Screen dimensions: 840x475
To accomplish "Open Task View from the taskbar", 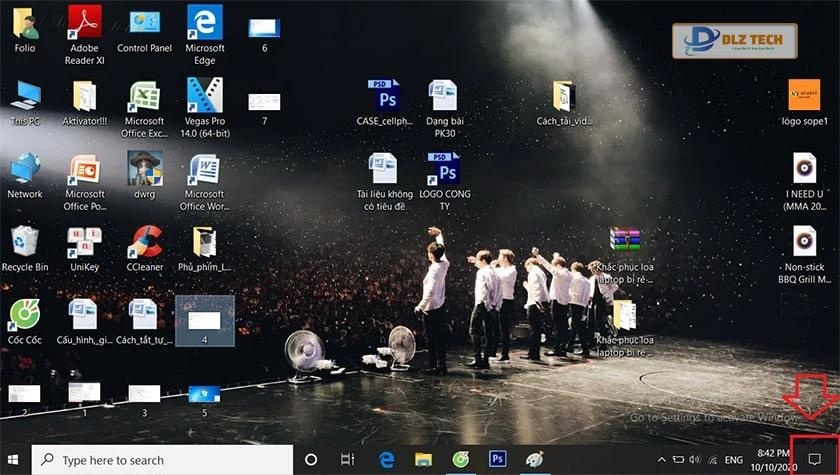I will click(x=347, y=459).
